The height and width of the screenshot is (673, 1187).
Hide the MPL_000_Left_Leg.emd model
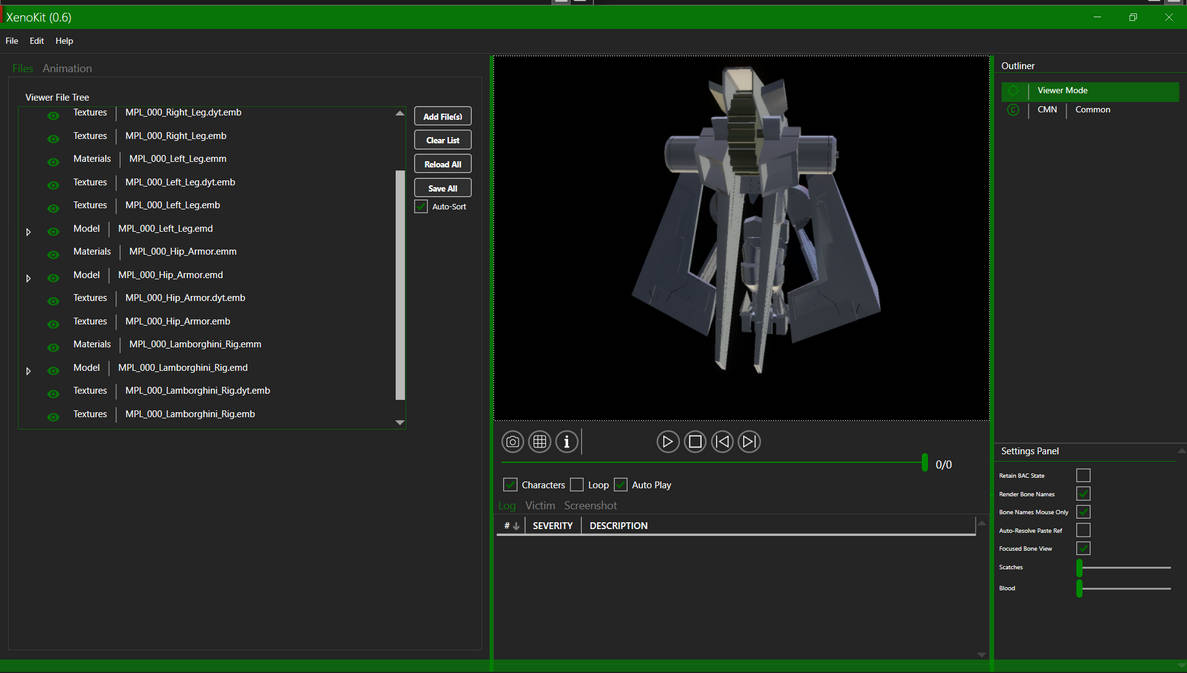click(x=53, y=232)
